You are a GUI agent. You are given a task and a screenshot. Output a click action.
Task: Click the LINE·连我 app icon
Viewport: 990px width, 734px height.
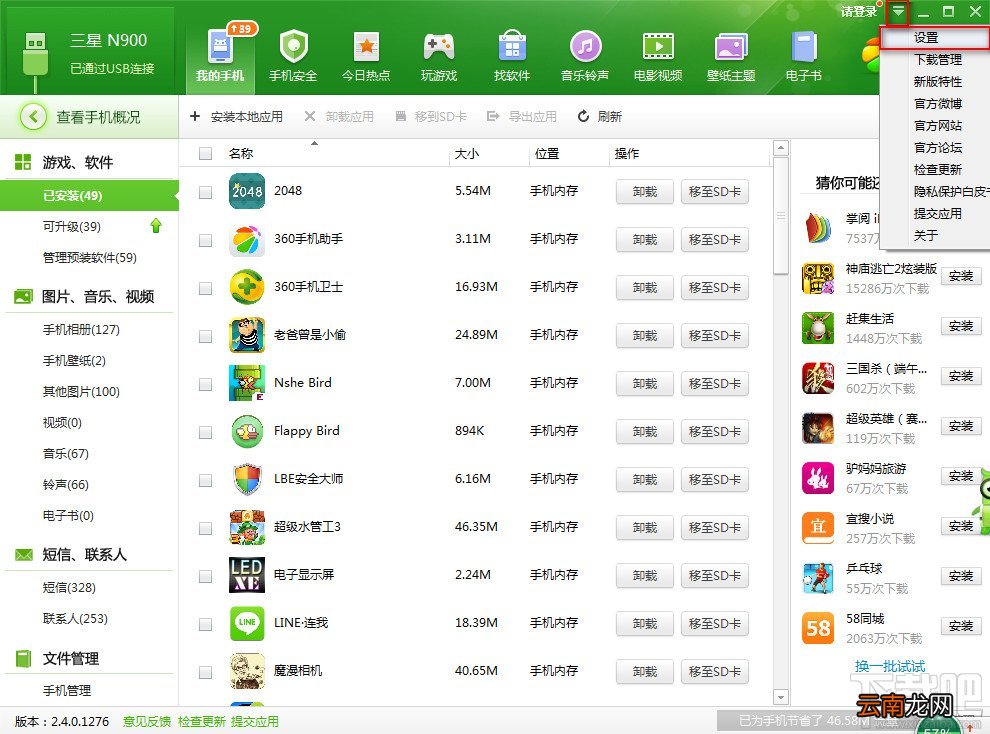tap(247, 623)
